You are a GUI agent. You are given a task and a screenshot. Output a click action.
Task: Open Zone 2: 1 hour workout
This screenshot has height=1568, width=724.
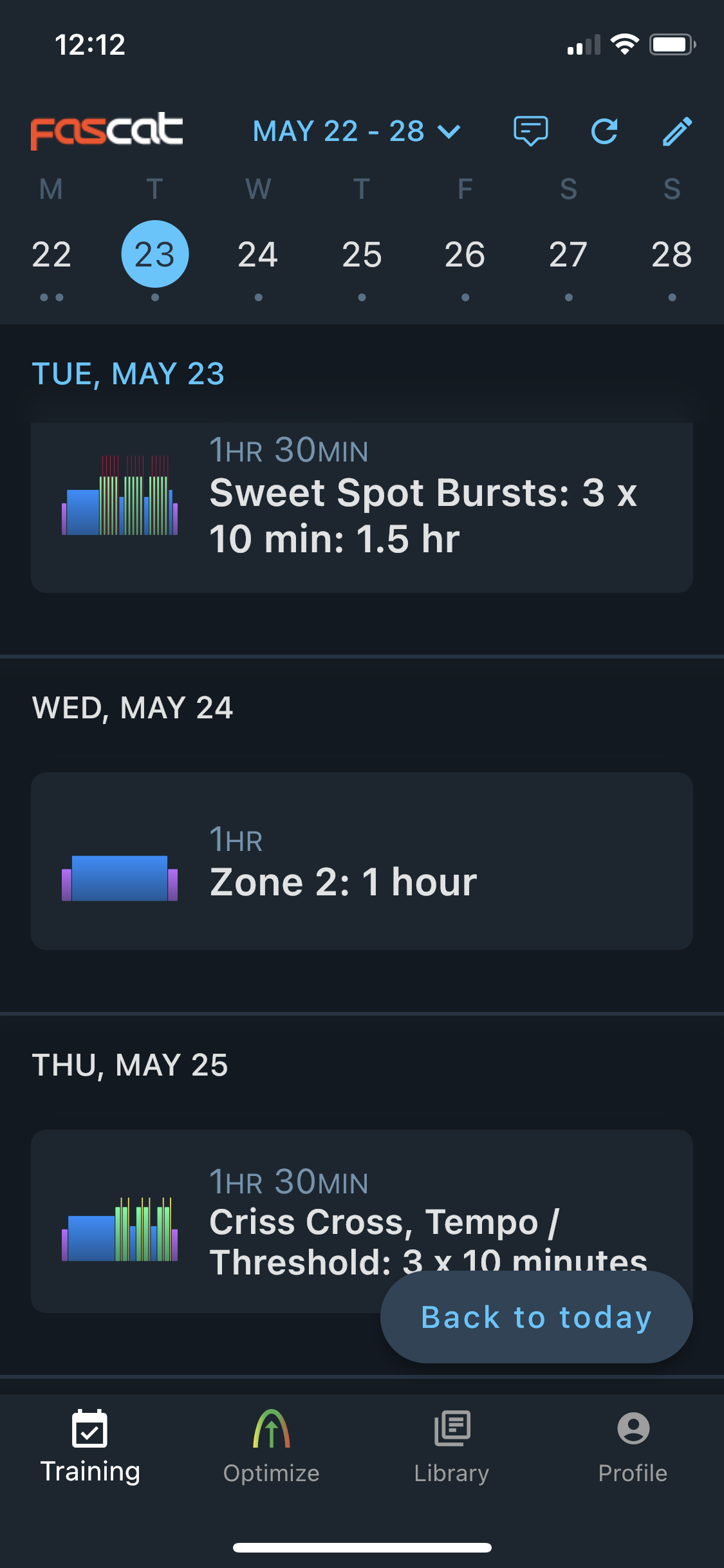point(362,861)
